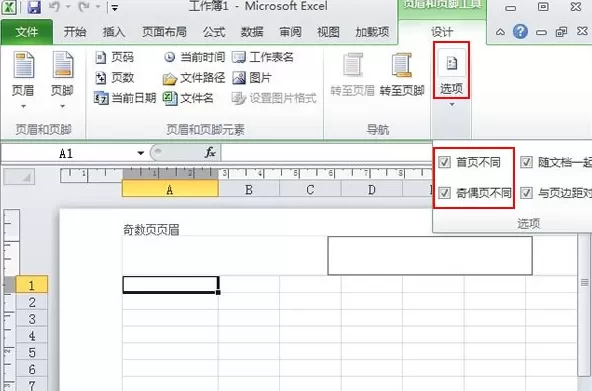Open Customize Quick Access Toolbar dropdown
This screenshot has height=391, width=592.
click(x=114, y=8)
